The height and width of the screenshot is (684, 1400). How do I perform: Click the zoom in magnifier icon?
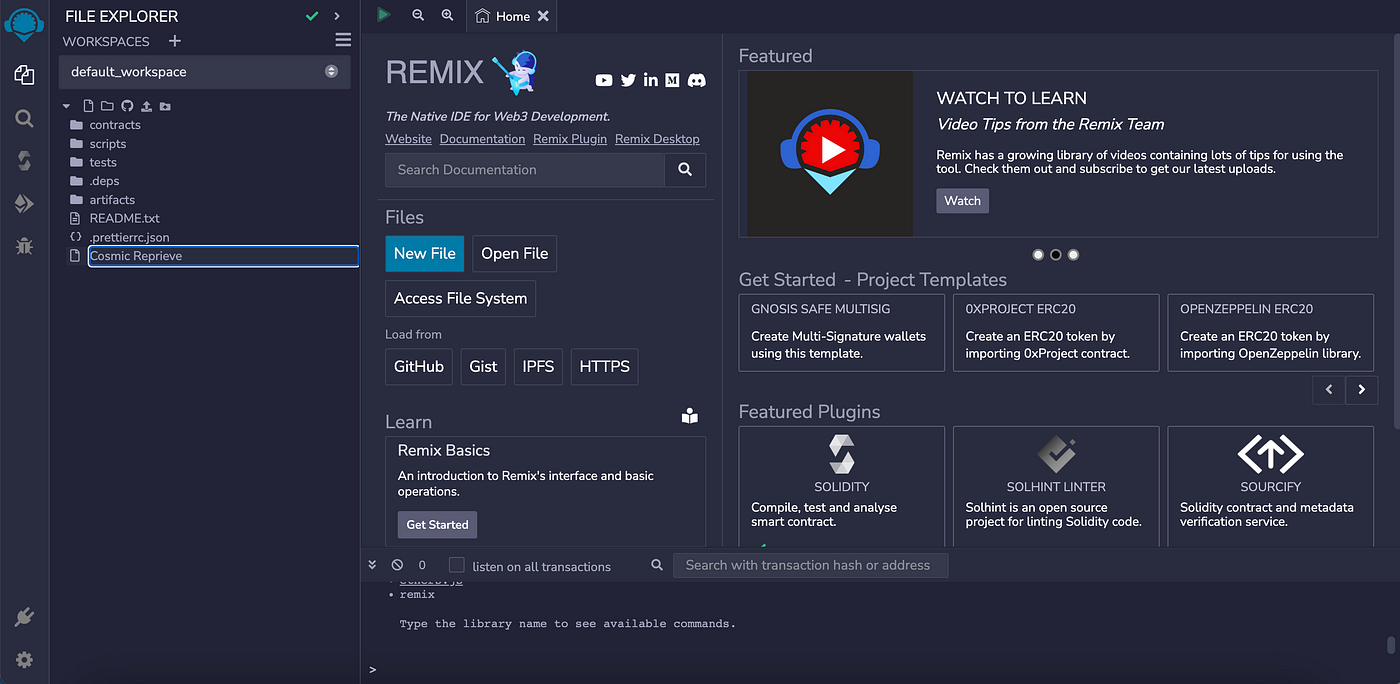click(447, 15)
